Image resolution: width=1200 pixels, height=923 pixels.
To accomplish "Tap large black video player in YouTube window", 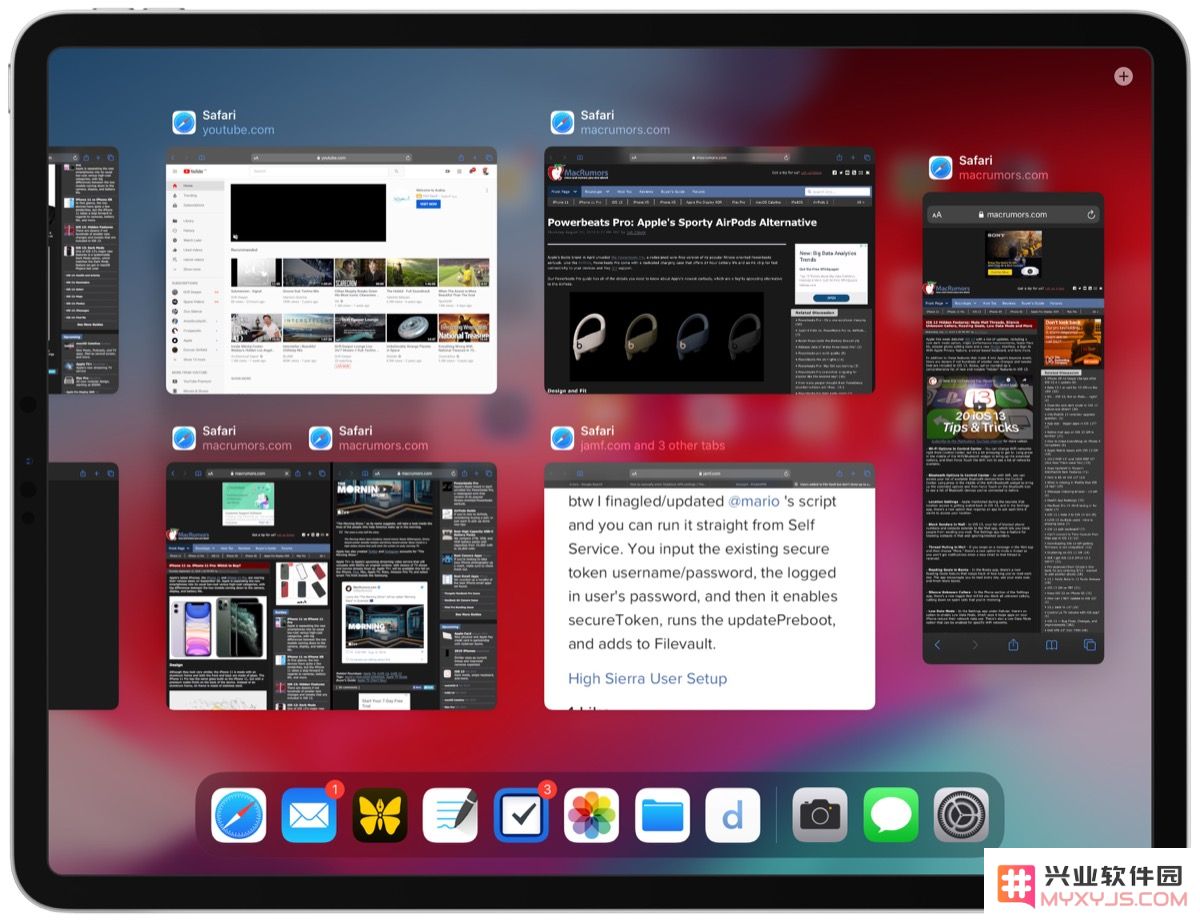I will click(308, 212).
